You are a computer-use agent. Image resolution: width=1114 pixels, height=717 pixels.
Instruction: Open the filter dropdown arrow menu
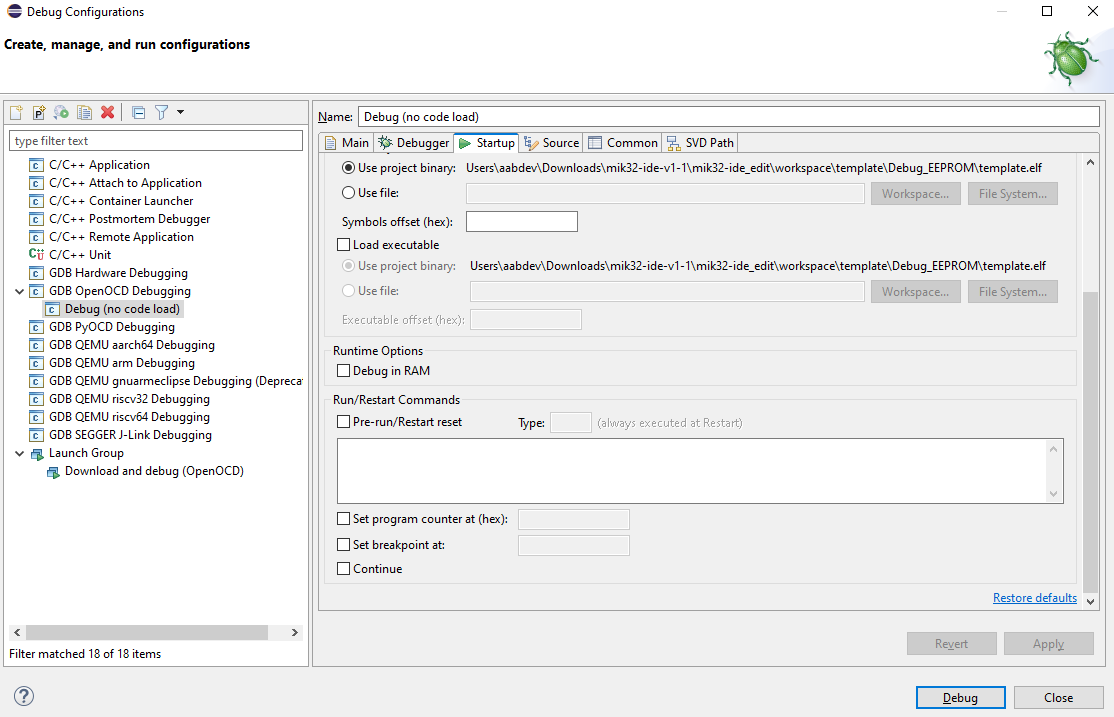(180, 112)
